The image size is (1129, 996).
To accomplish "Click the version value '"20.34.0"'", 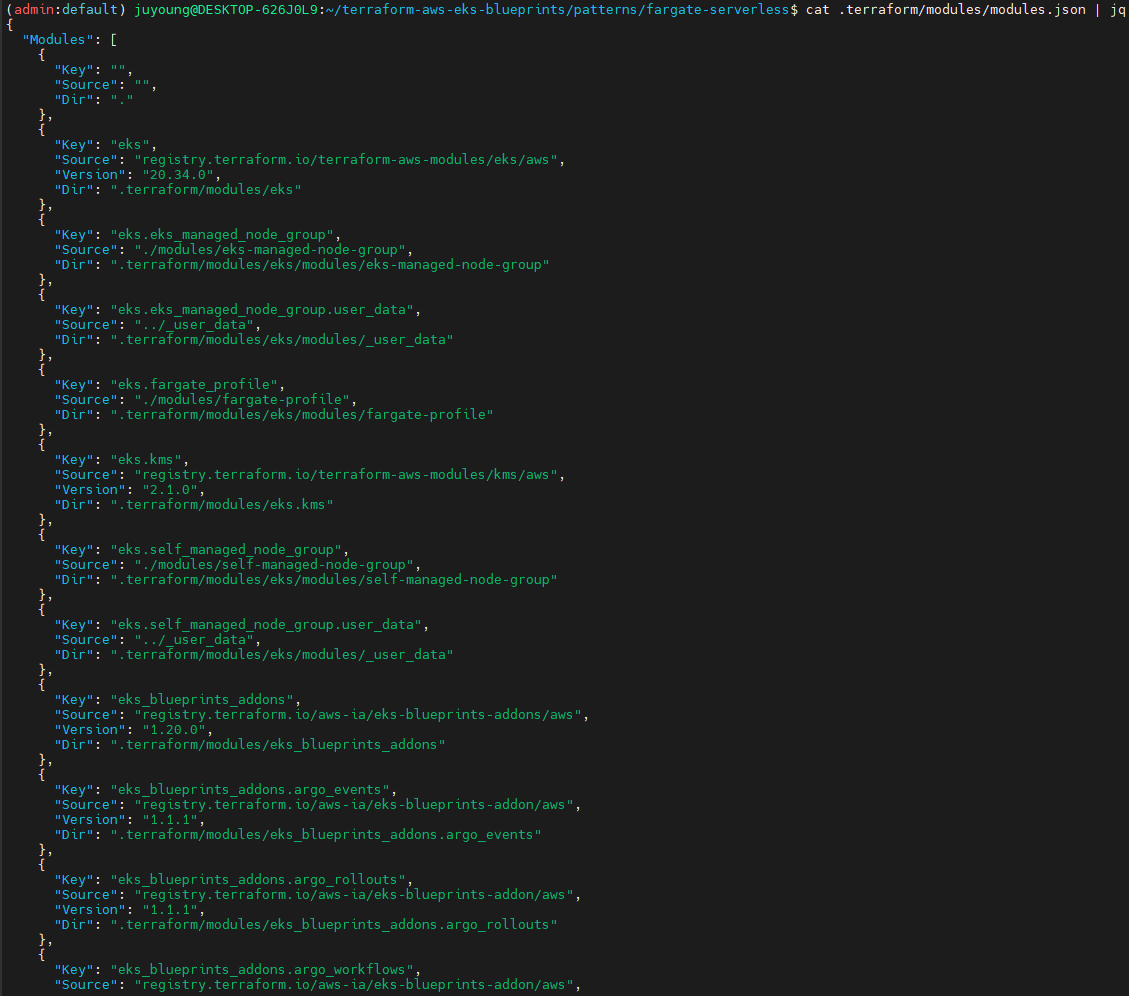I will 178,175.
